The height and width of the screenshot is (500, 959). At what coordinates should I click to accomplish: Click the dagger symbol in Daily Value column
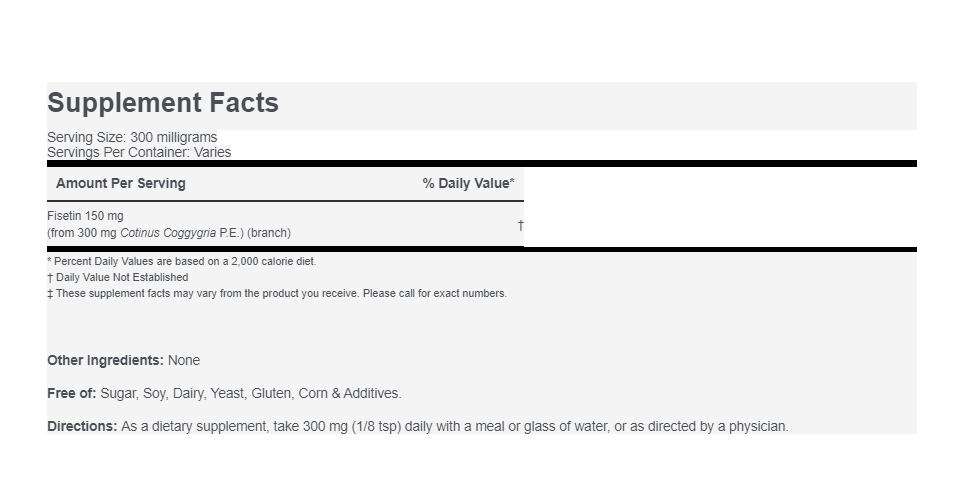point(520,225)
